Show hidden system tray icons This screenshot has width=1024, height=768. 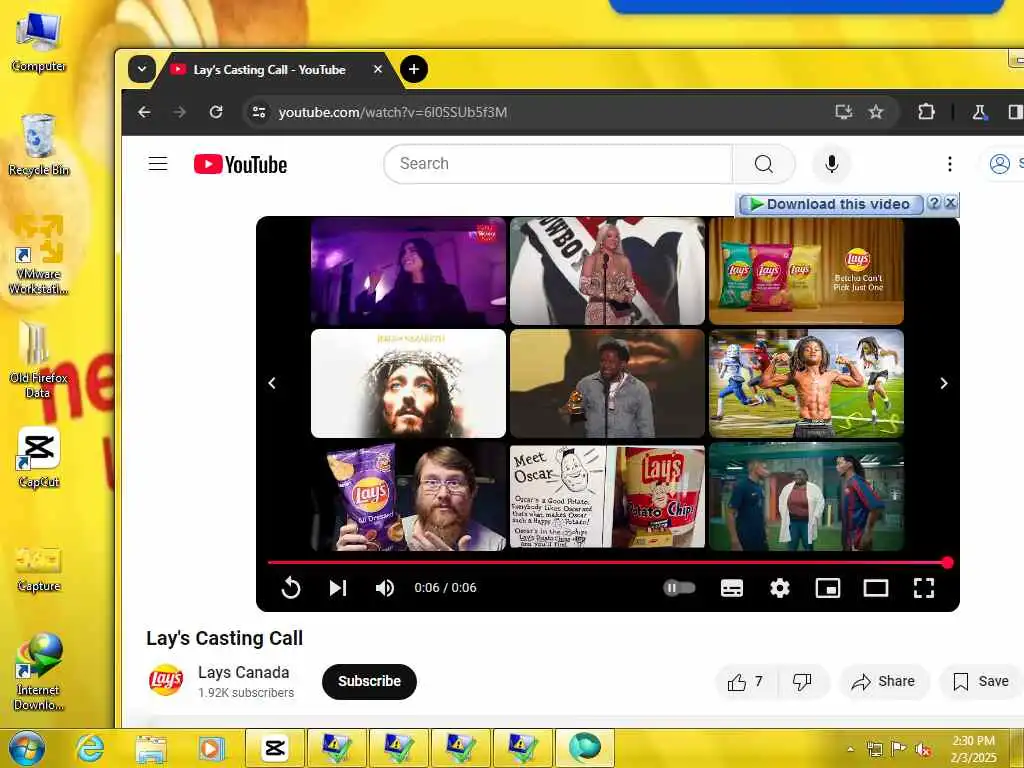850,749
